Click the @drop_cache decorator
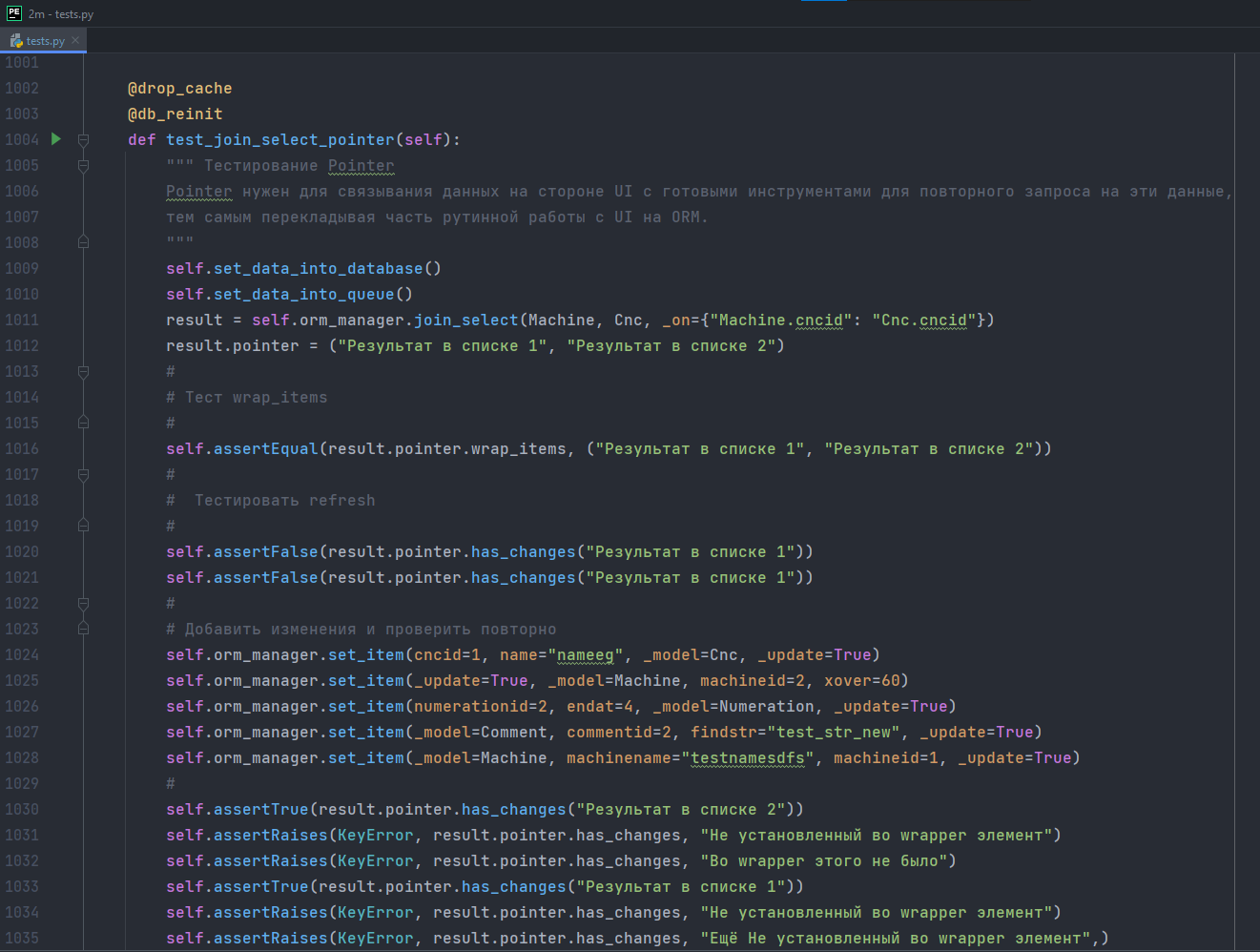The image size is (1260, 952). (180, 89)
